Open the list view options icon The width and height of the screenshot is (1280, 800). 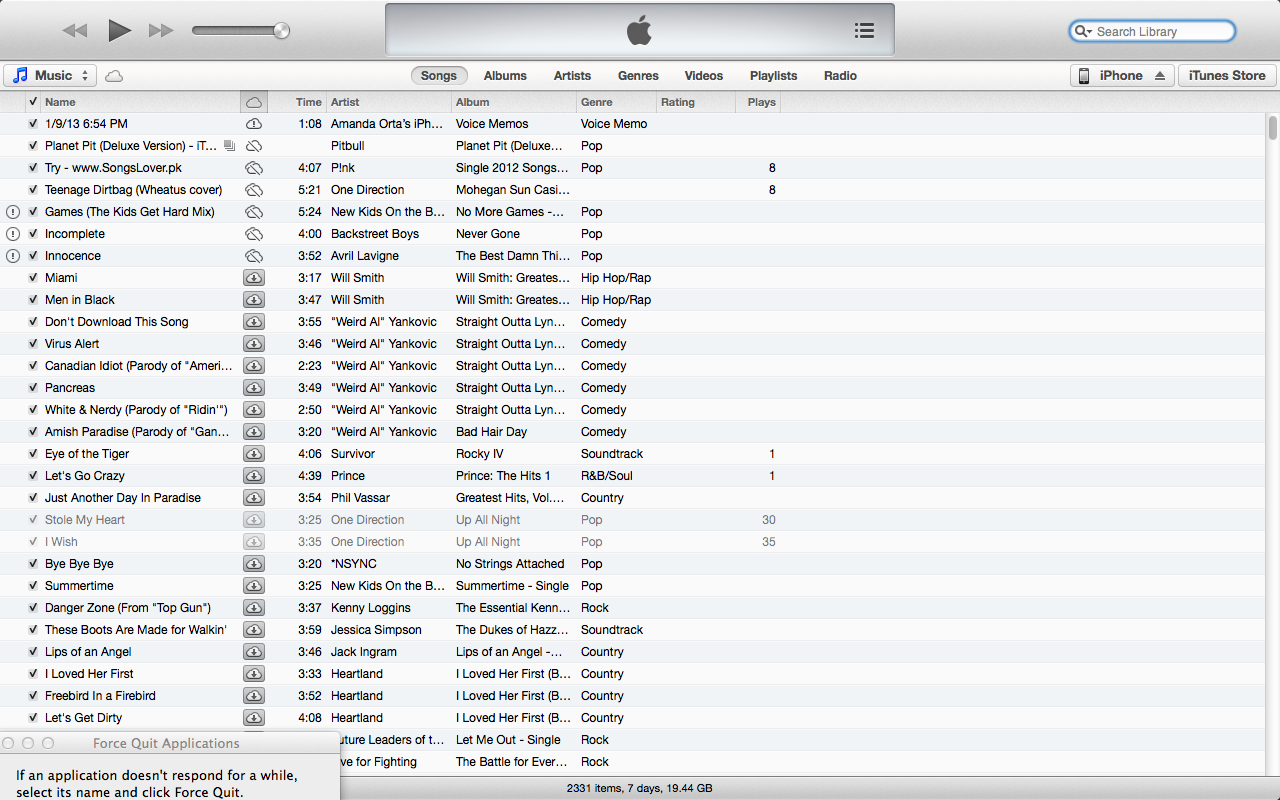[864, 30]
